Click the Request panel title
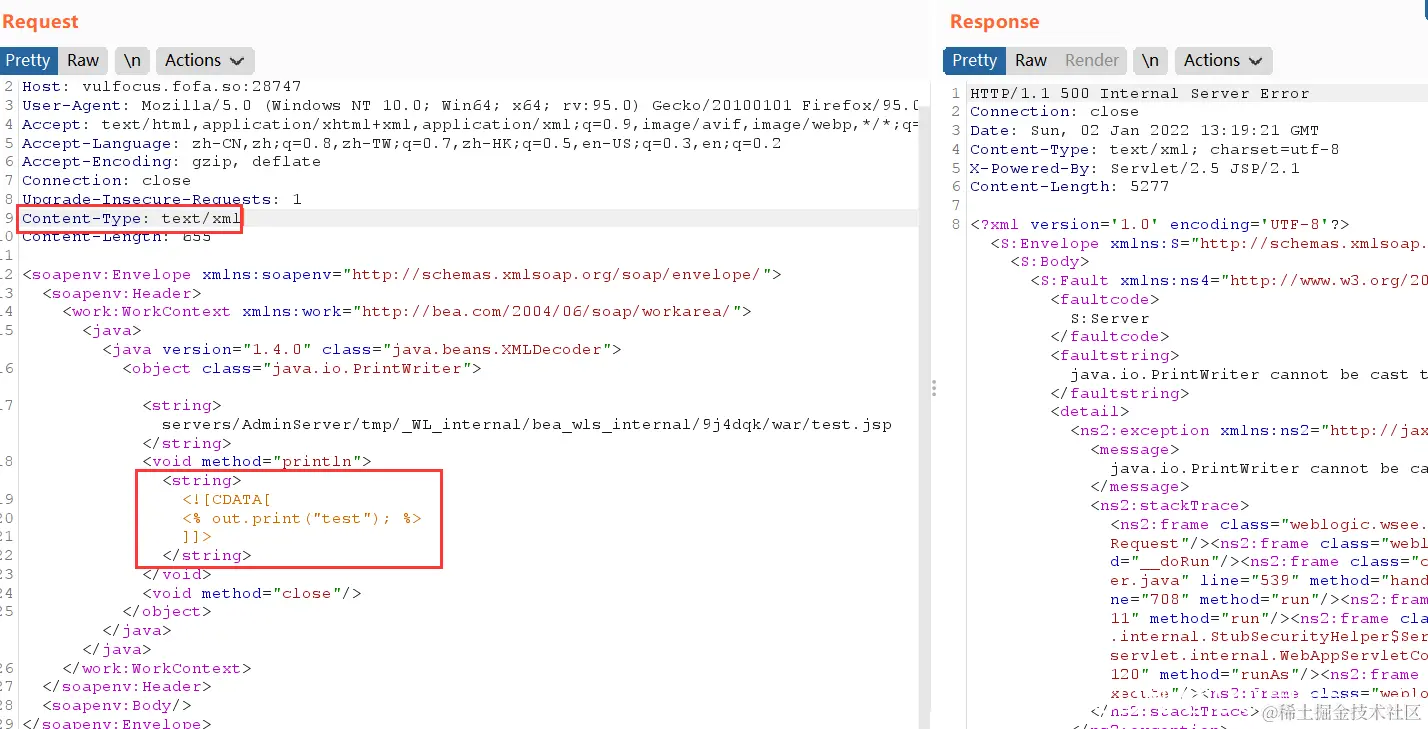This screenshot has width=1428, height=729. tap(40, 21)
